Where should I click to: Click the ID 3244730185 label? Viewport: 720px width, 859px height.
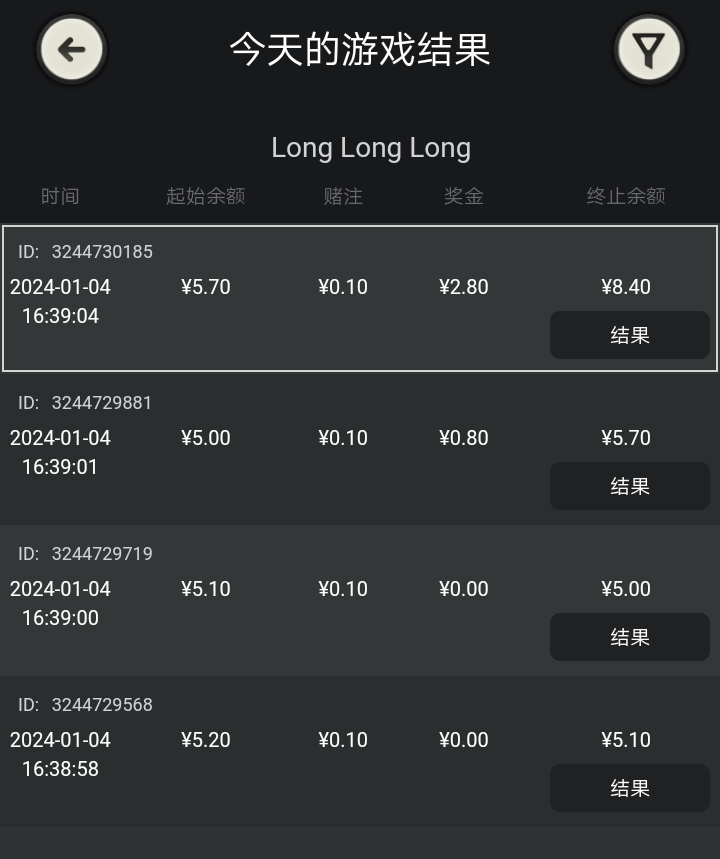click(x=85, y=251)
